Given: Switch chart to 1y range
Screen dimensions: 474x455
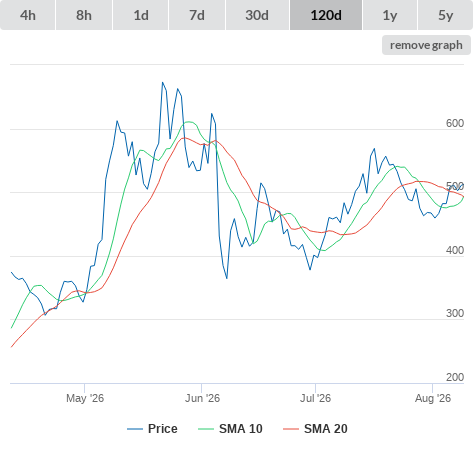Looking at the screenshot, I should 390,15.
